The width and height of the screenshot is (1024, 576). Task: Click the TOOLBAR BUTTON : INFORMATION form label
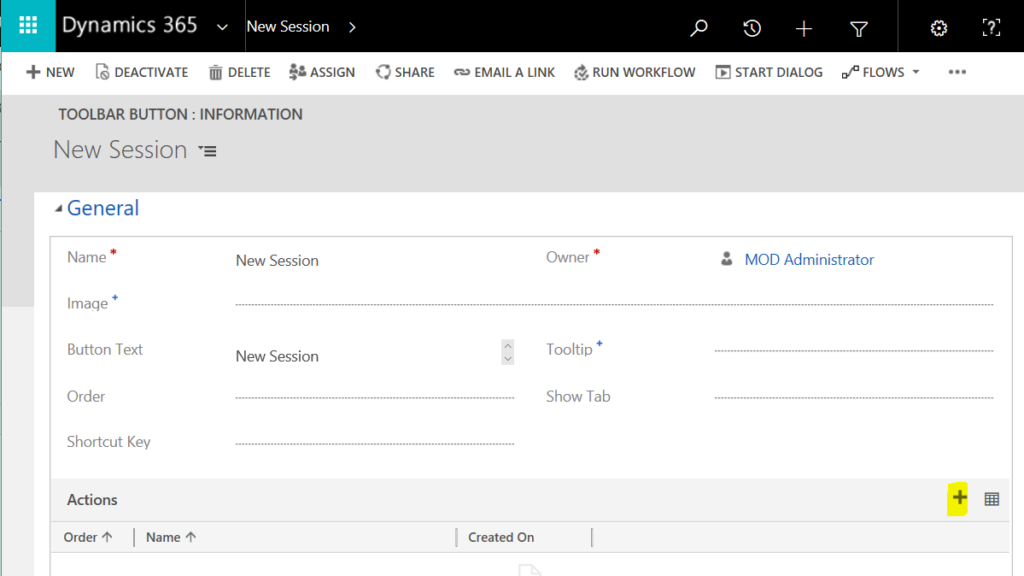(x=180, y=114)
